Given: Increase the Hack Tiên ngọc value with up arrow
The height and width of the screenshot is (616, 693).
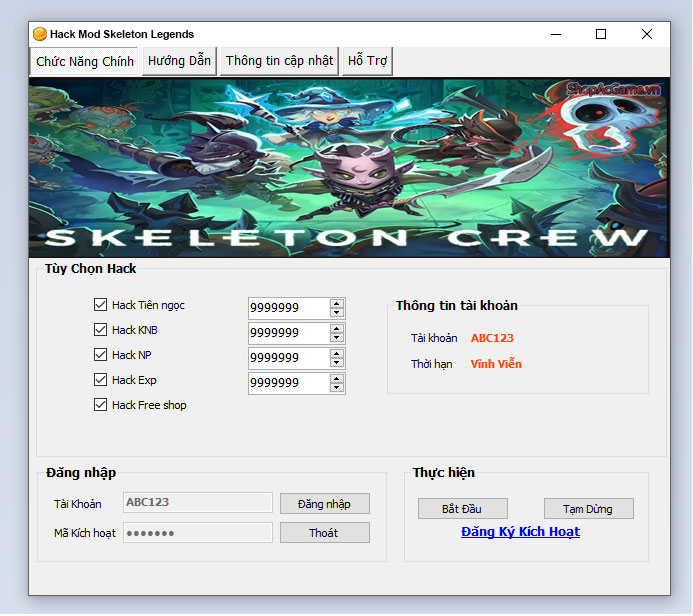Looking at the screenshot, I should [337, 303].
